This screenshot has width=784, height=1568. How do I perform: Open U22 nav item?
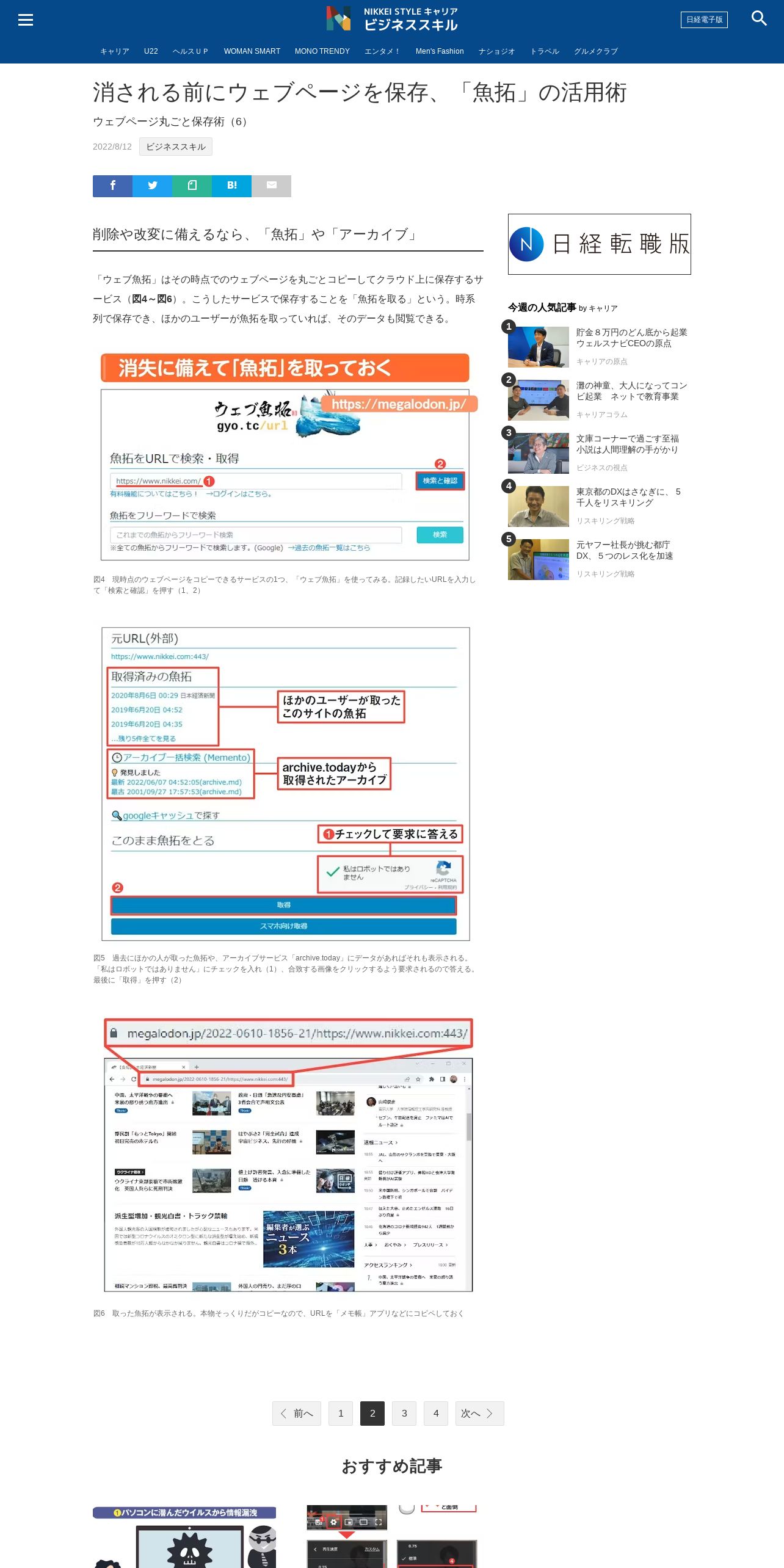[x=151, y=51]
